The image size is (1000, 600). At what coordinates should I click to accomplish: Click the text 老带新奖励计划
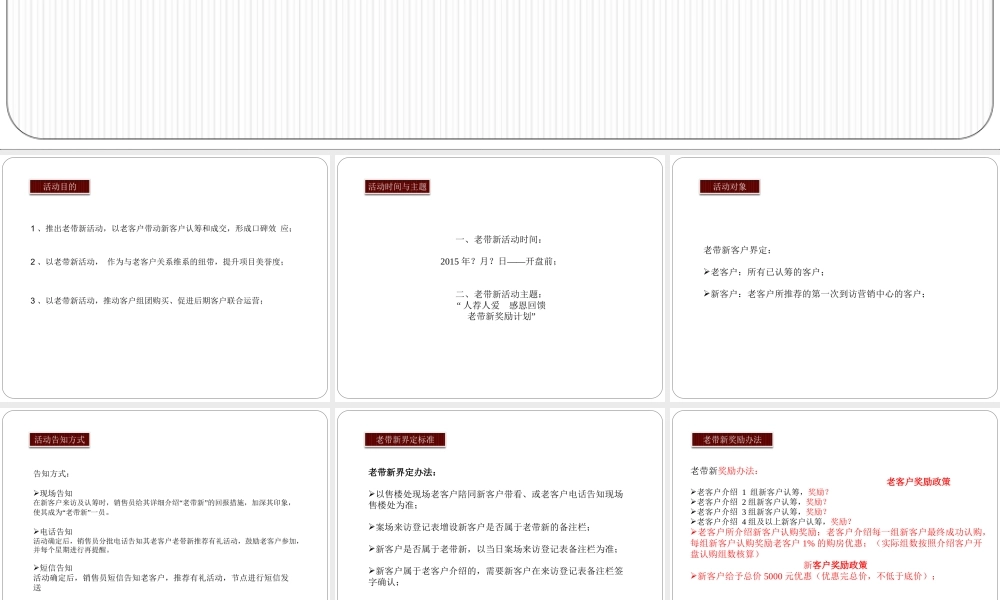pos(502,316)
